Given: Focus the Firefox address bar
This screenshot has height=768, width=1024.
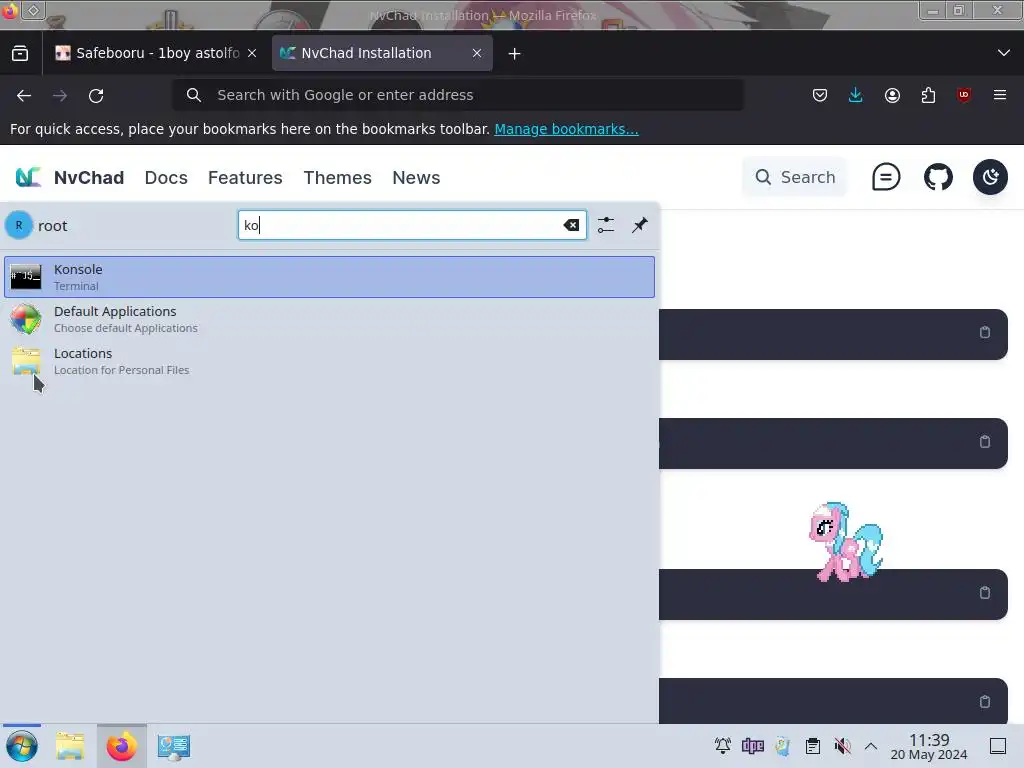Looking at the screenshot, I should pos(458,95).
